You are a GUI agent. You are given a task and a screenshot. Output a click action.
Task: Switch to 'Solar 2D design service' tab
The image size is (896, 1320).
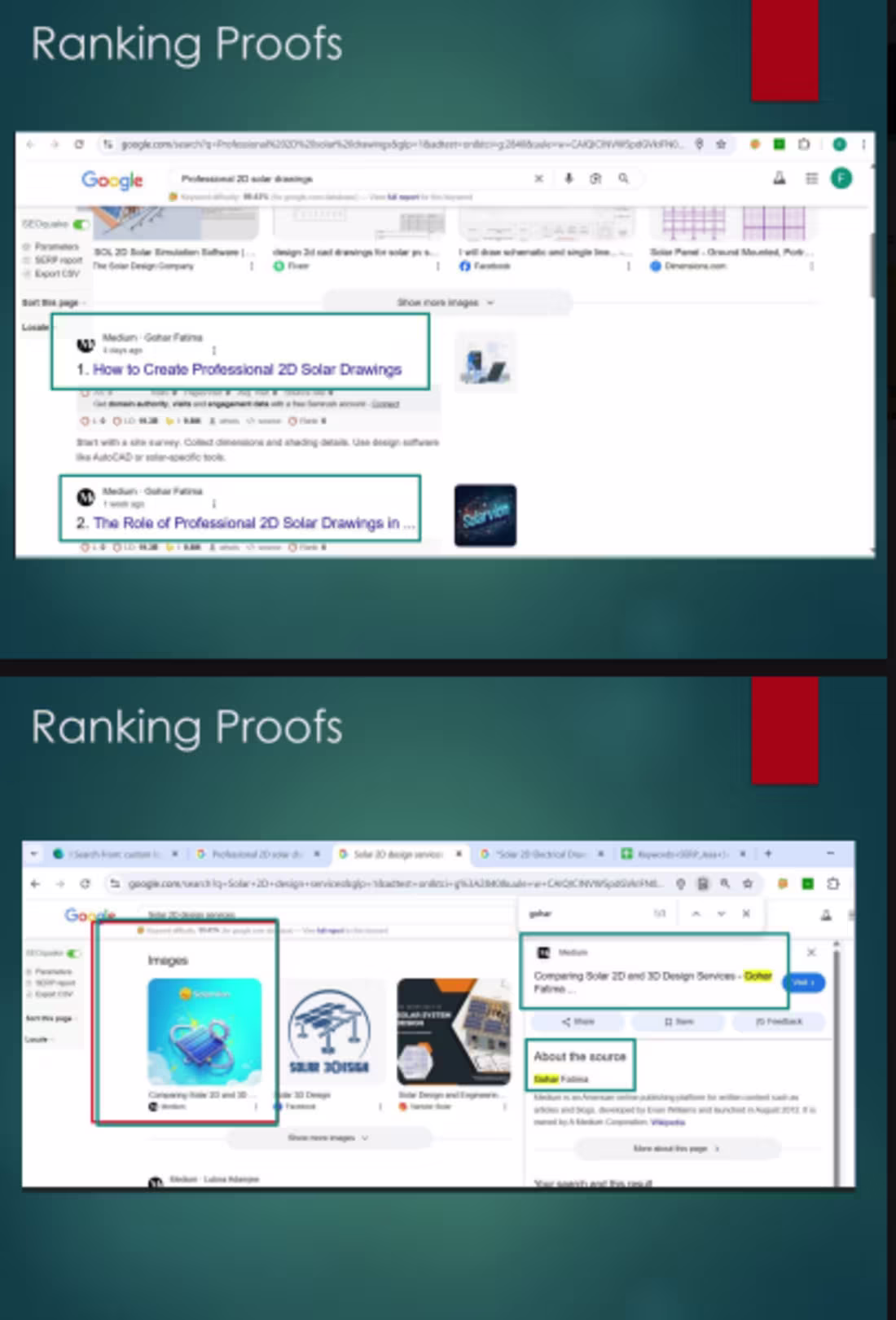tap(397, 854)
